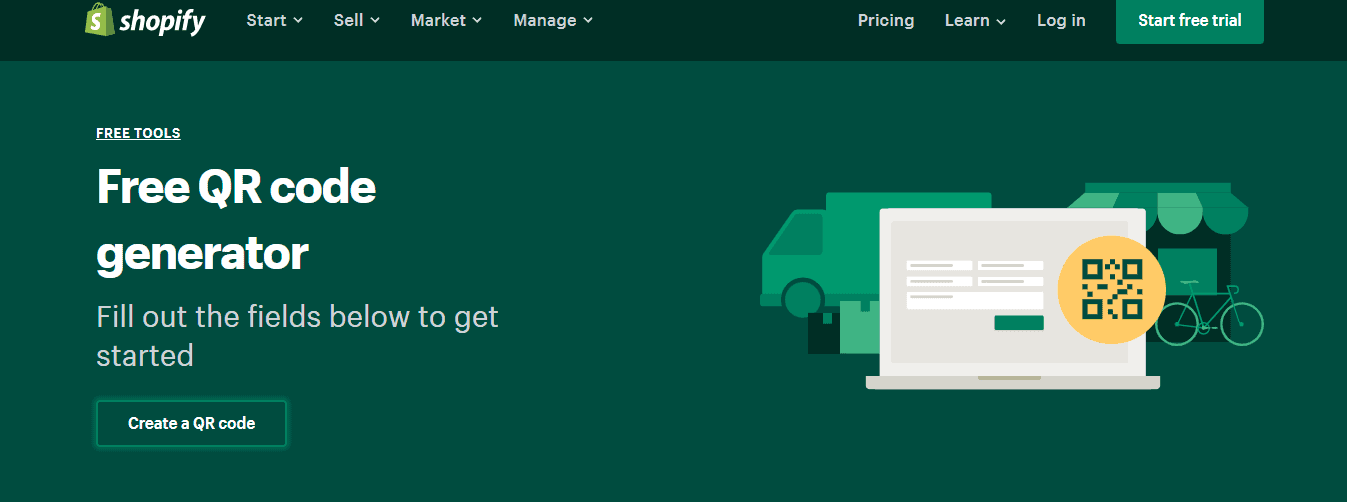1347x502 pixels.
Task: Click the shopify wordmark text
Action: [x=162, y=21]
